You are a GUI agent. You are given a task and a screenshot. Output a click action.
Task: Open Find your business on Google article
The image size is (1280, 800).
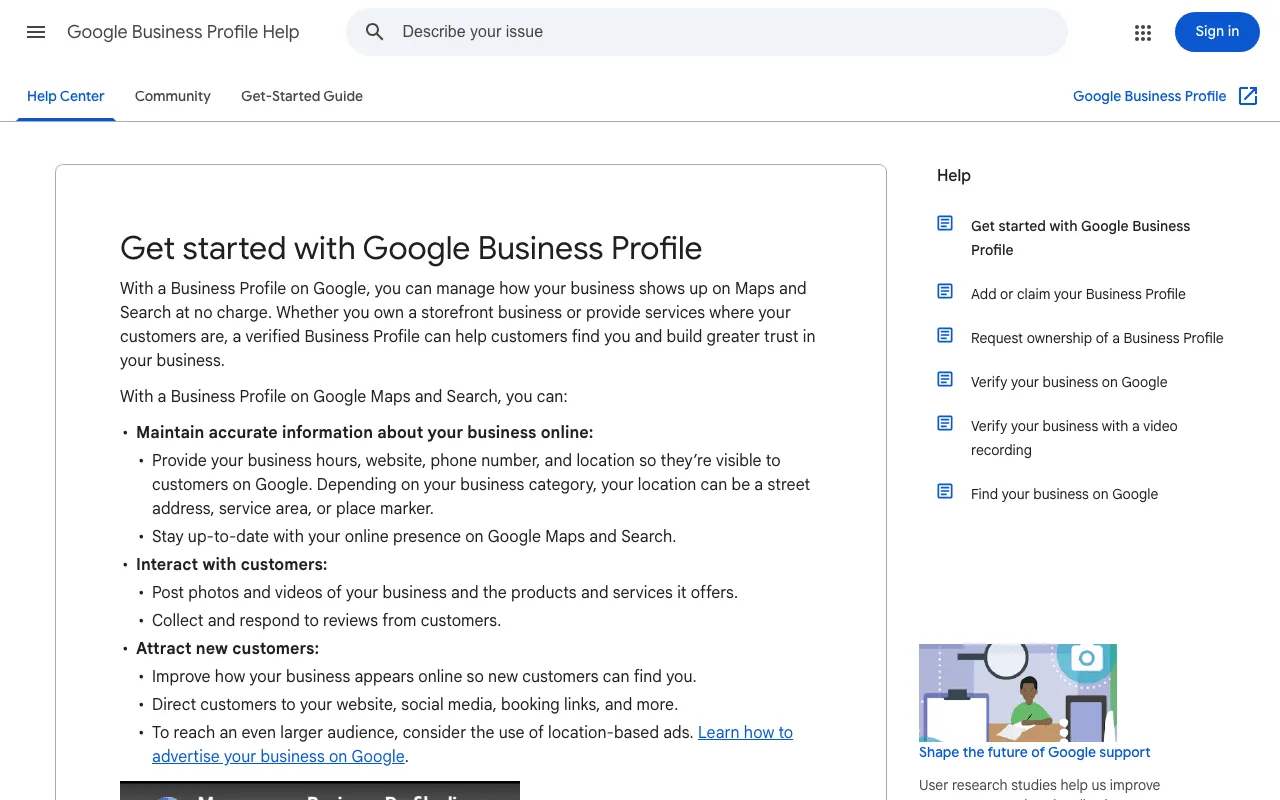pyautogui.click(x=1064, y=494)
